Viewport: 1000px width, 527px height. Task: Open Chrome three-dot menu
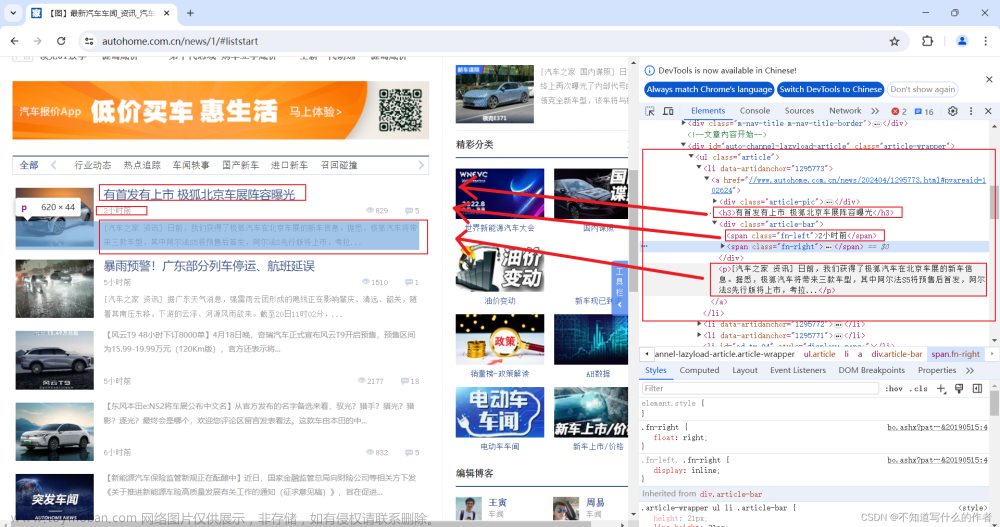pyautogui.click(x=985, y=41)
